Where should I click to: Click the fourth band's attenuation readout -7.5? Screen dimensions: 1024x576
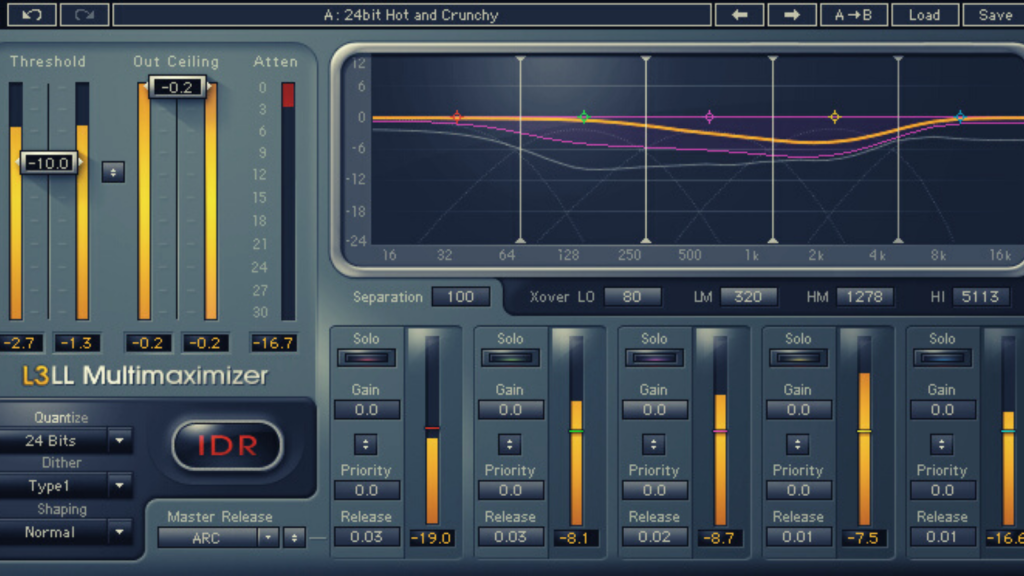click(x=863, y=538)
